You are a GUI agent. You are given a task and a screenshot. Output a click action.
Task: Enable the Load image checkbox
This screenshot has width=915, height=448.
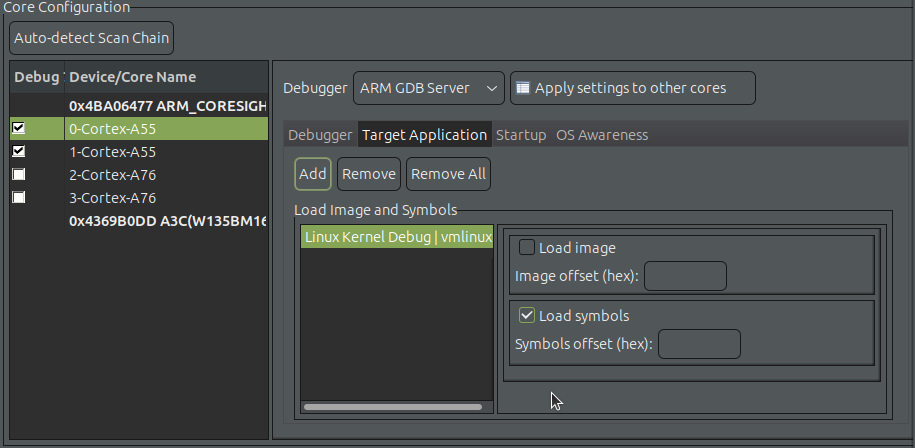click(528, 248)
